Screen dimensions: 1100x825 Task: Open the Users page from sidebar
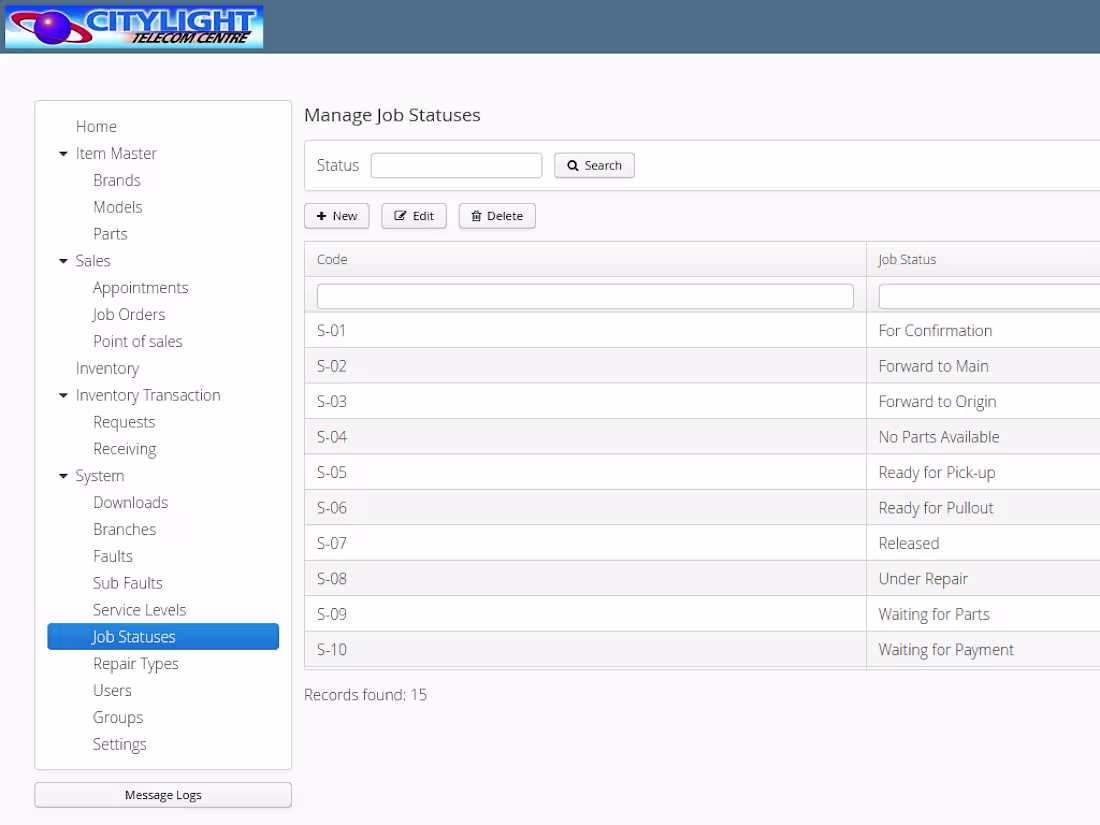(x=112, y=690)
